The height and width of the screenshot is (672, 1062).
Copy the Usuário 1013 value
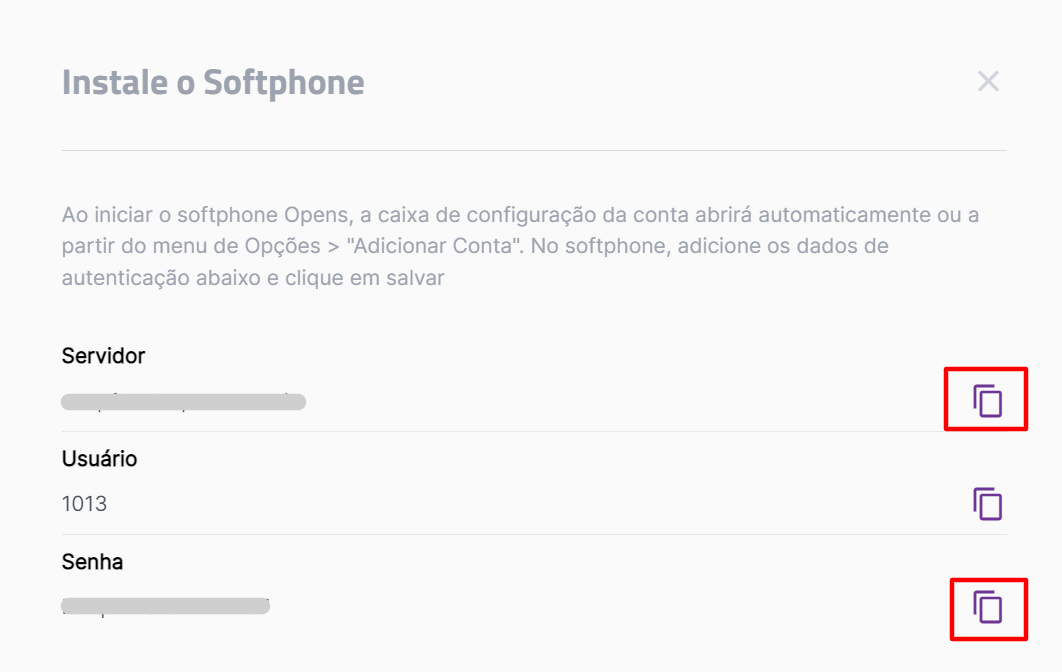pos(987,503)
